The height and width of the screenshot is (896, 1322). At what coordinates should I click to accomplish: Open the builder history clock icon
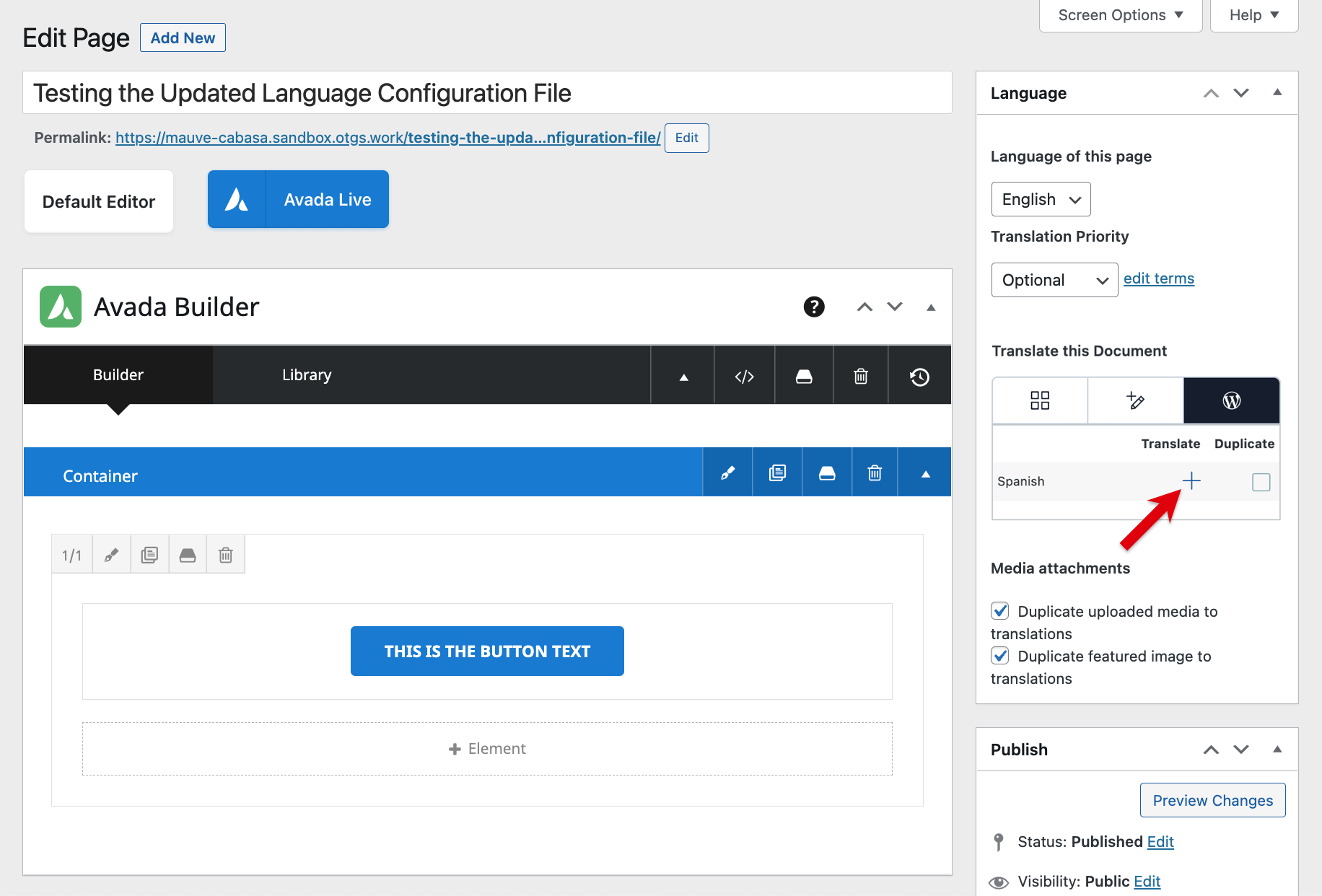coord(919,377)
